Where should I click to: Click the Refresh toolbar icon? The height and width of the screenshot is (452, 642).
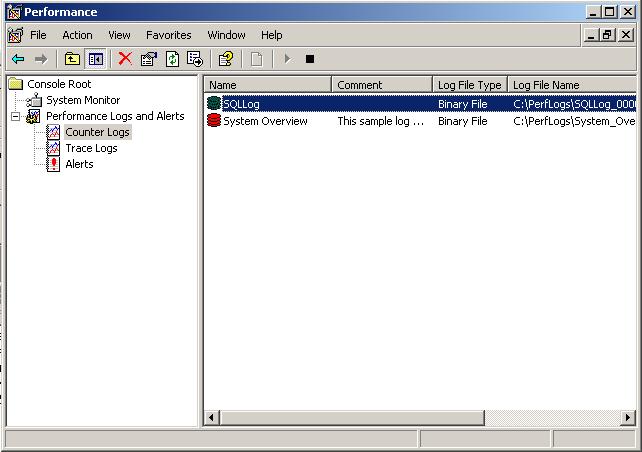pos(172,59)
